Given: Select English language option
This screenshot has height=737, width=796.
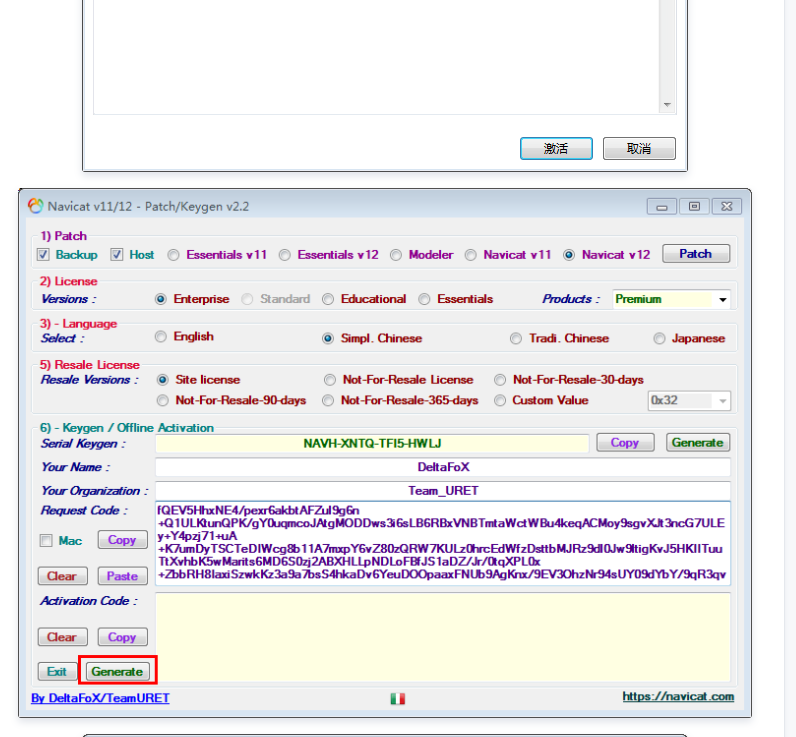Looking at the screenshot, I should [x=160, y=337].
